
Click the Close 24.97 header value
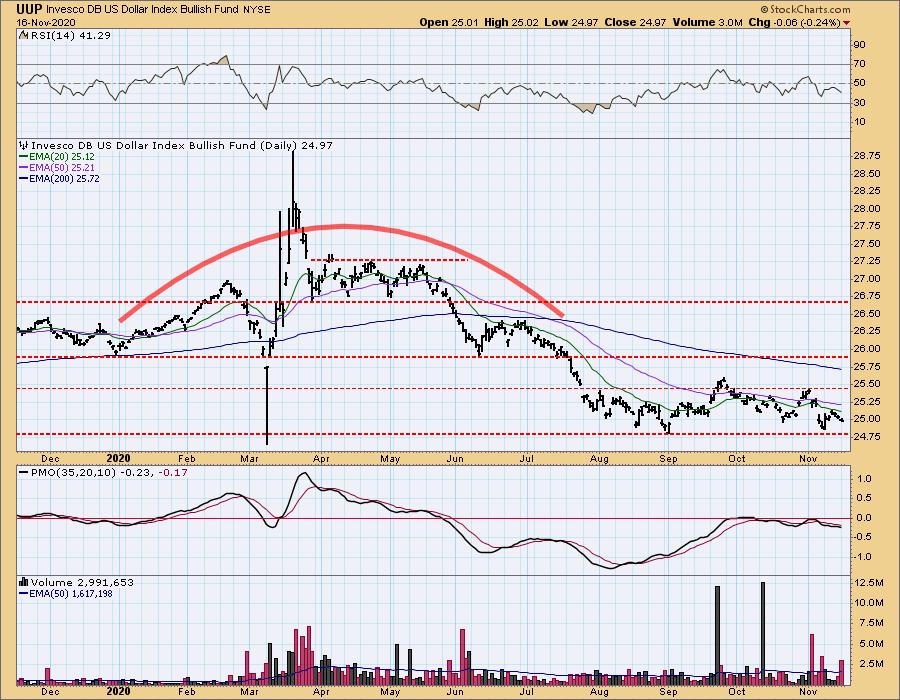[635, 22]
